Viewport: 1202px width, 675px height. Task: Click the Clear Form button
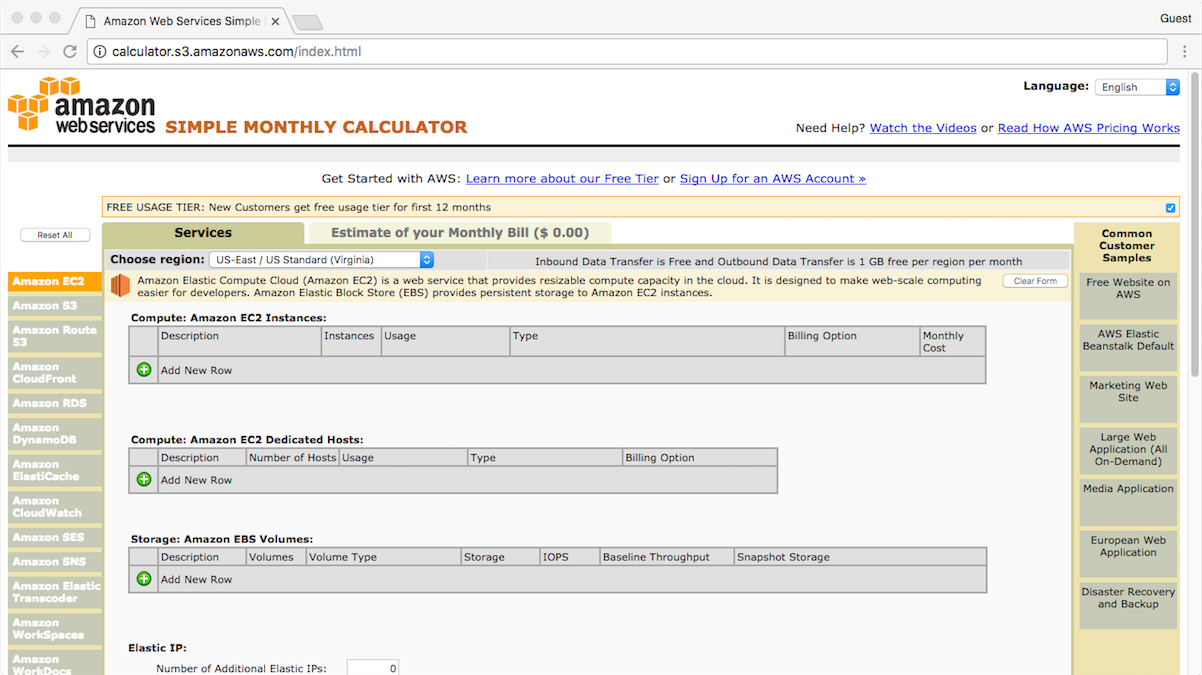pos(1035,281)
